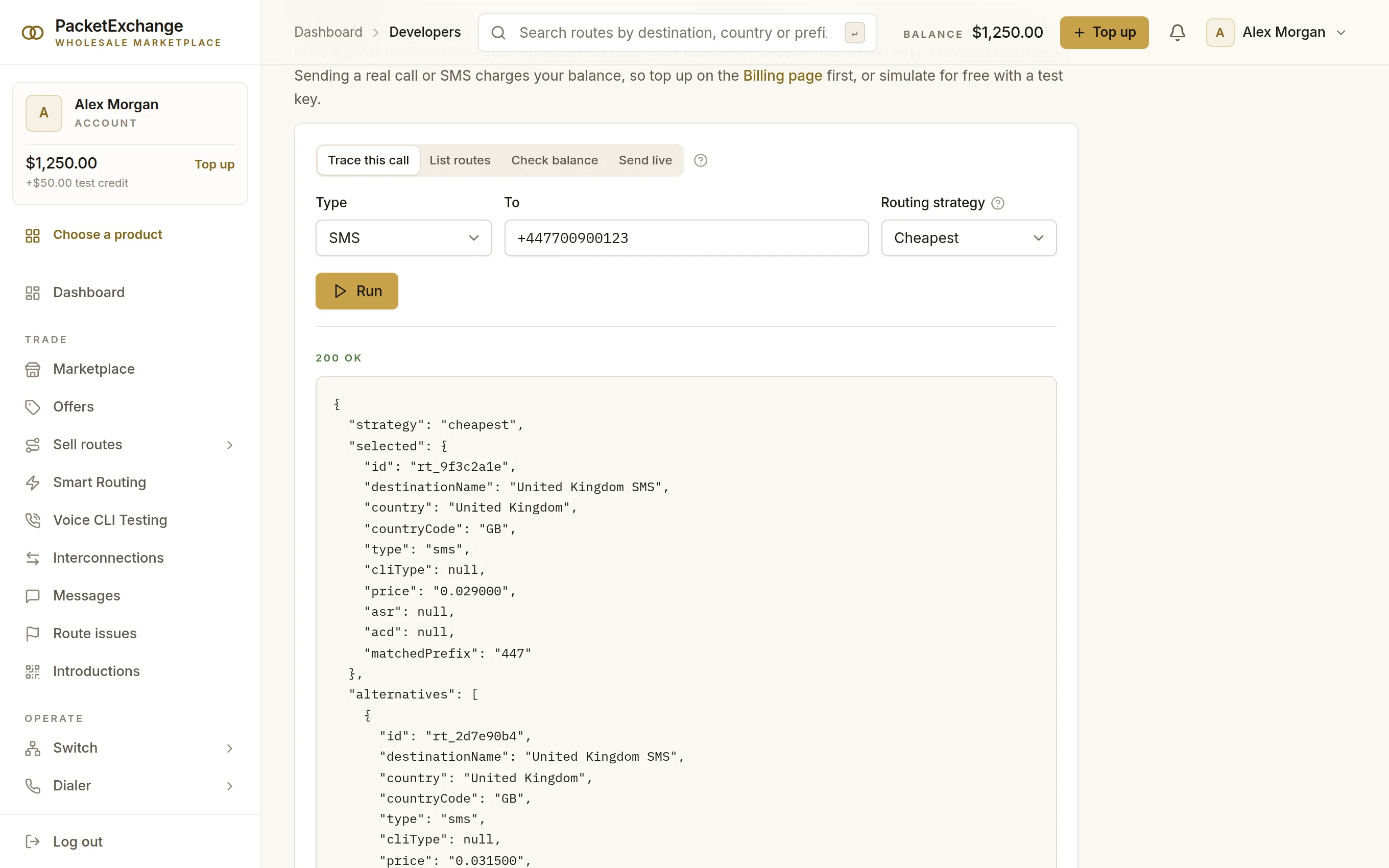
Task: Click the Switch network icon
Action: (x=33, y=748)
